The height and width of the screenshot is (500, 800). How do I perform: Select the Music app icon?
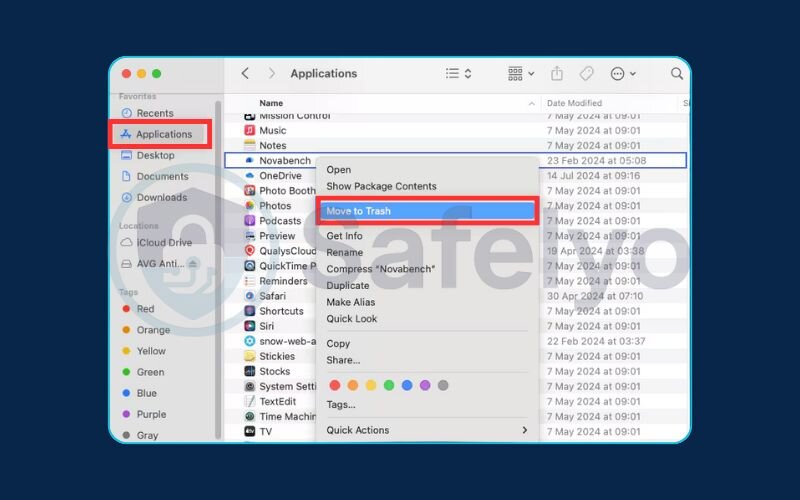[x=249, y=130]
